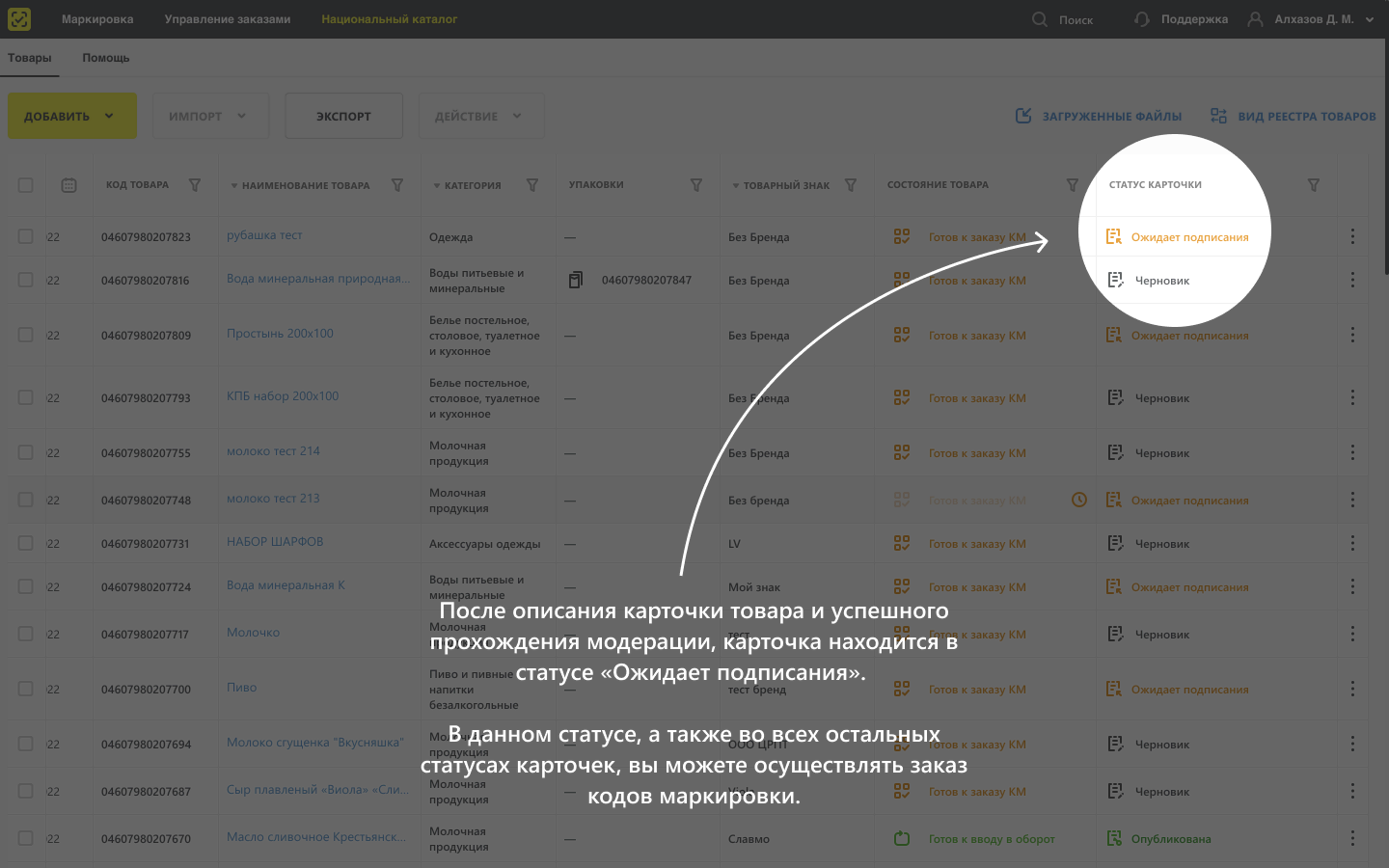Open Национальный каталог section
This screenshot has width=1389, height=868.
coord(390,19)
